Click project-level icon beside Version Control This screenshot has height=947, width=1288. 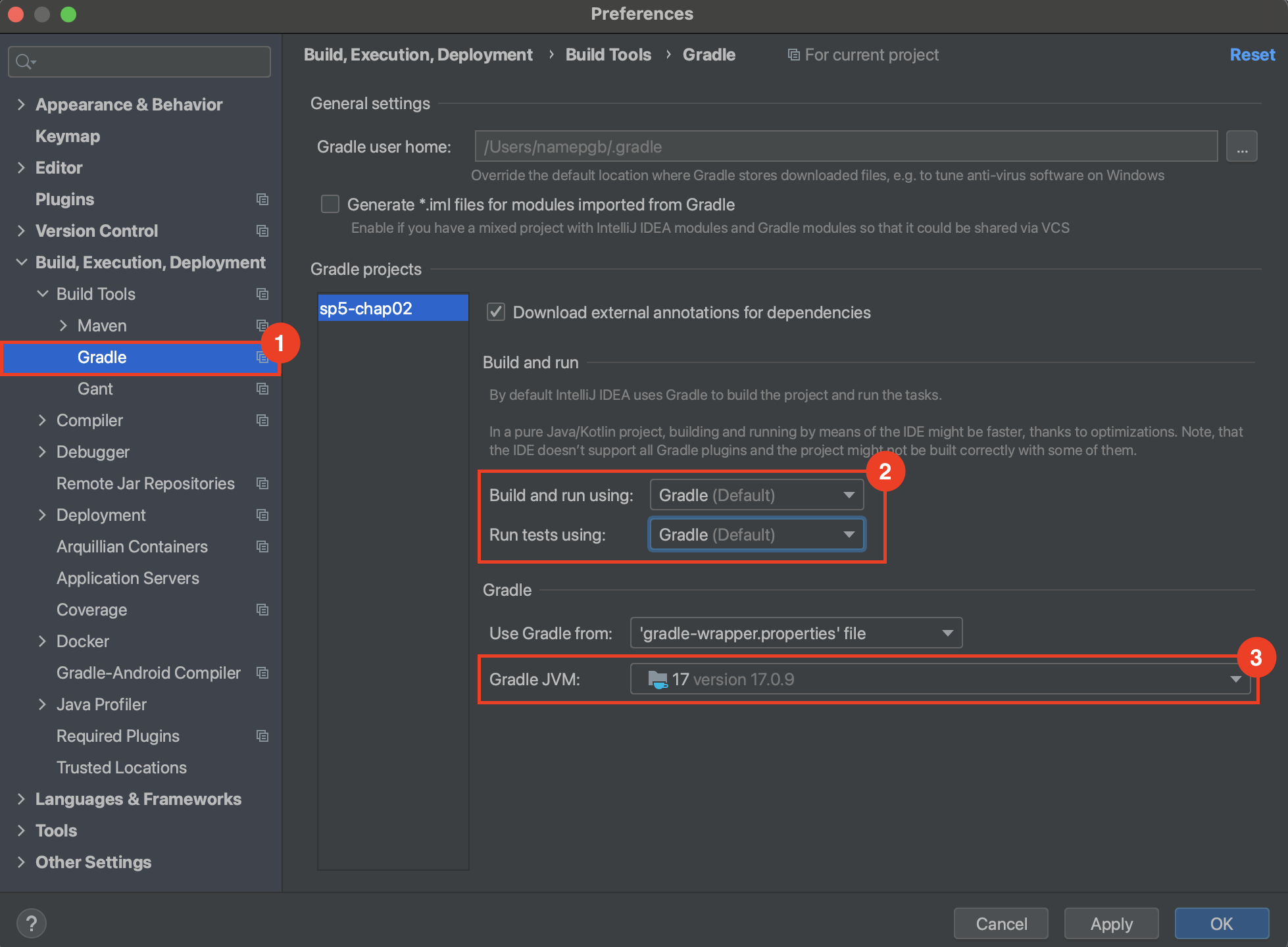pyautogui.click(x=262, y=231)
